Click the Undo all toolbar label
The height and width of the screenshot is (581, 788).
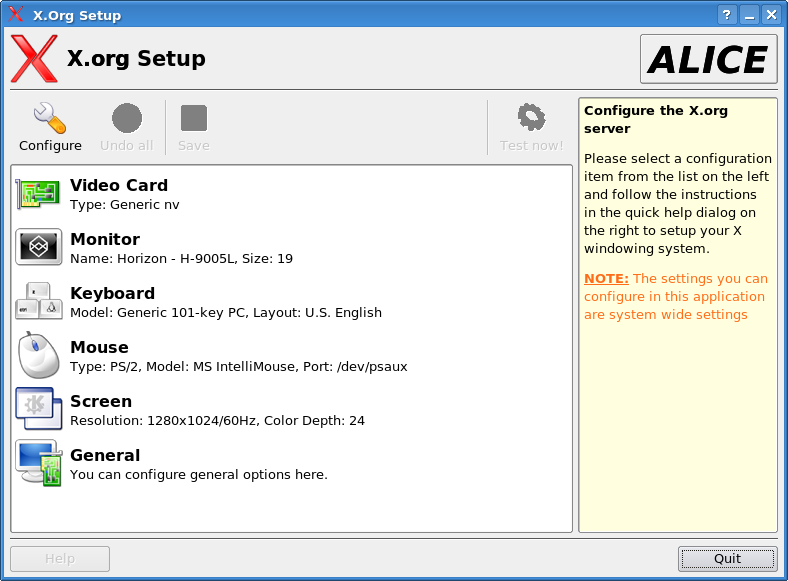[127, 146]
